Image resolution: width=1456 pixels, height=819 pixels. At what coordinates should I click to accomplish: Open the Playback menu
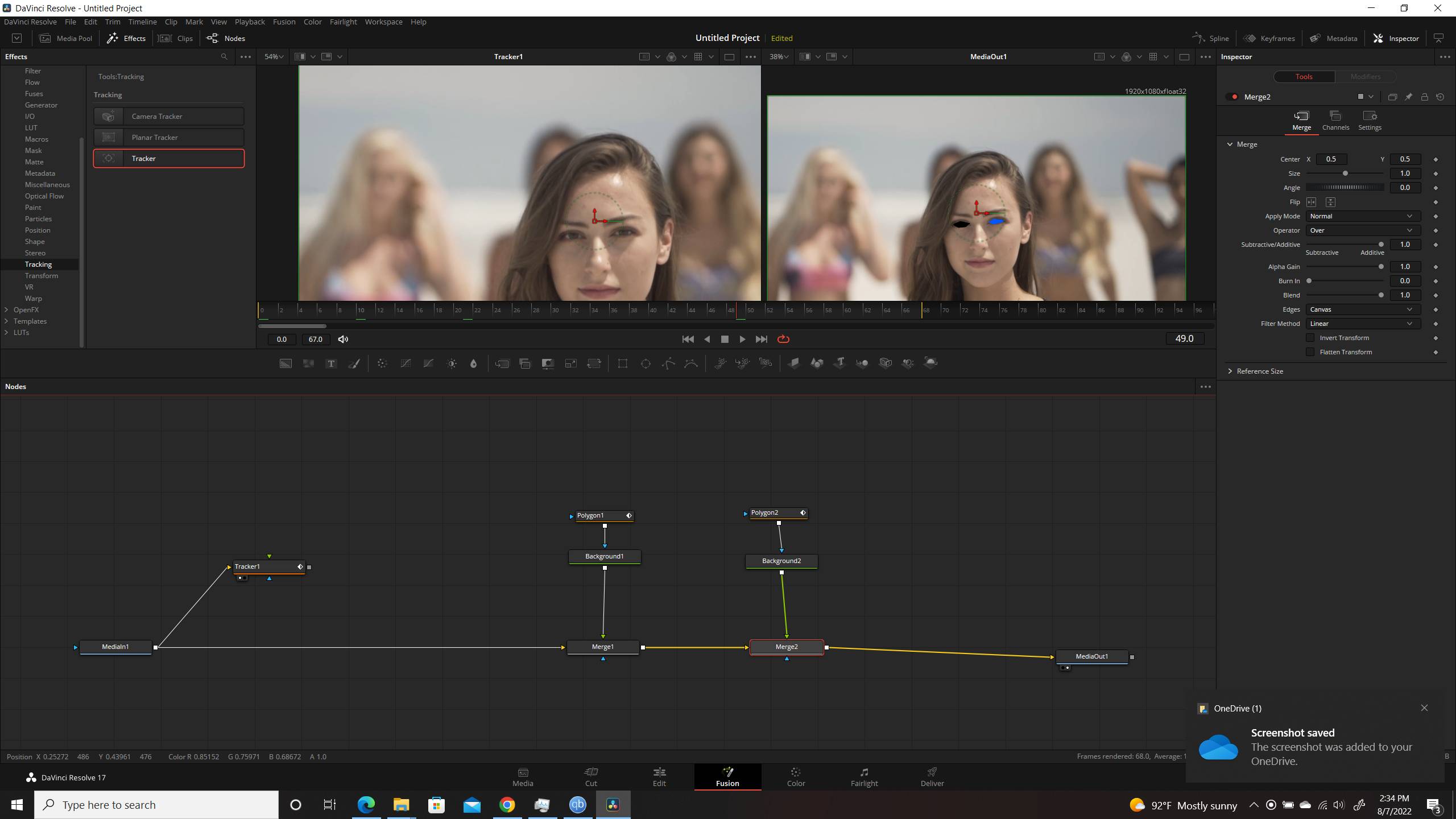pyautogui.click(x=250, y=22)
